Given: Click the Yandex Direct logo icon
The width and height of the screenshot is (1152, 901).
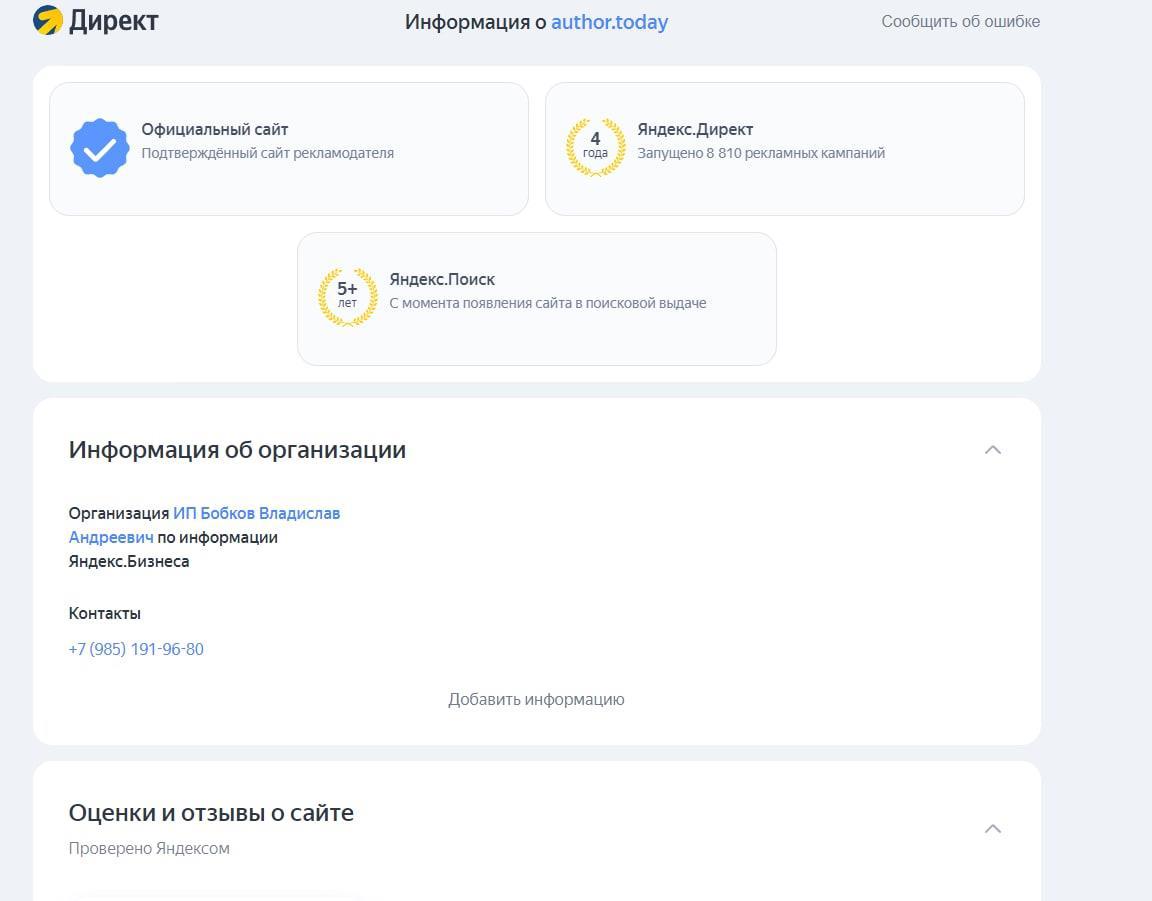Looking at the screenshot, I should pyautogui.click(x=48, y=21).
